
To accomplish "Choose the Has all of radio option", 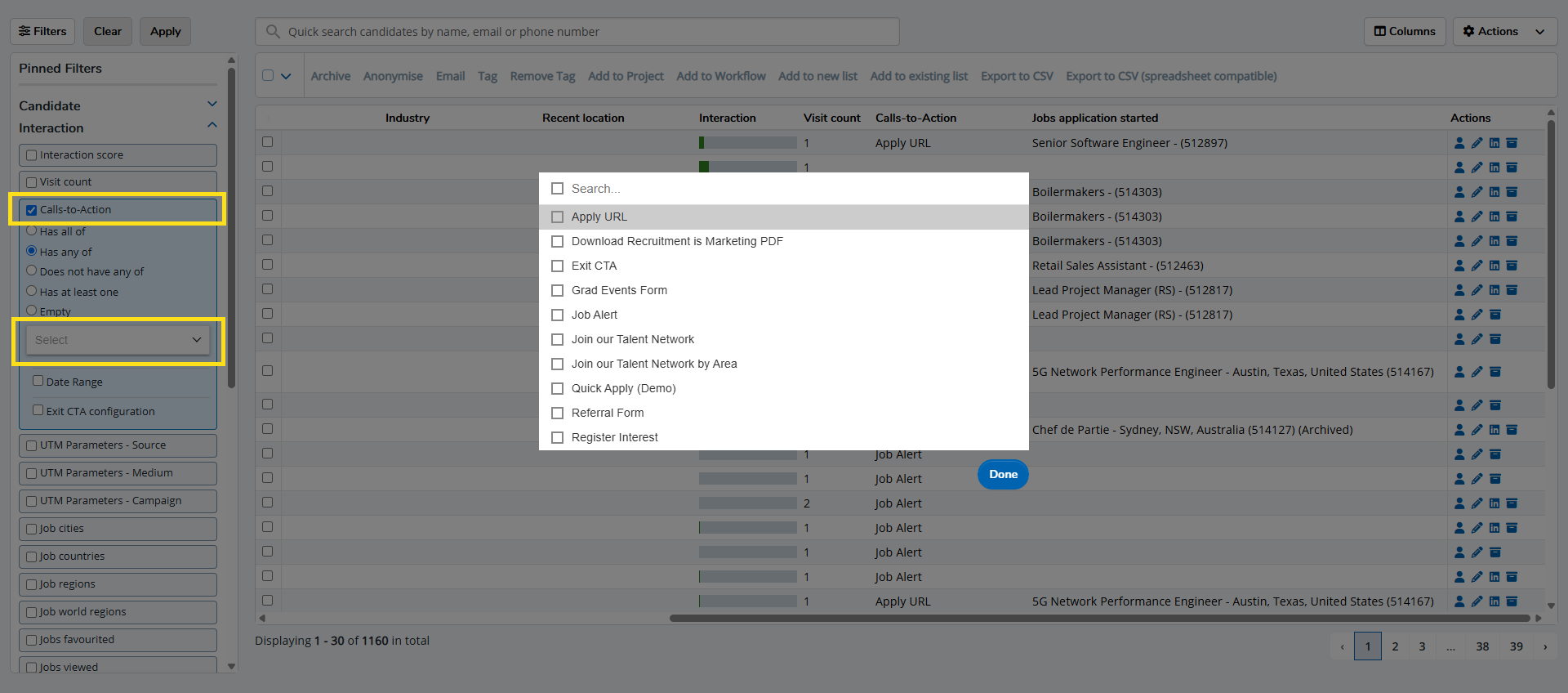I will [32, 231].
